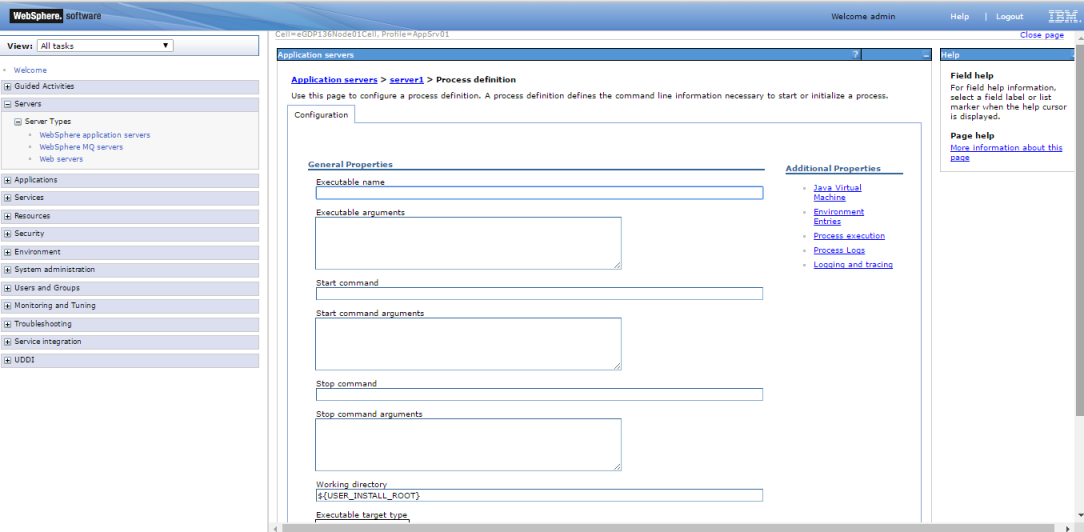The height and width of the screenshot is (532, 1084).
Task: Collapse the Server Types tree node
Action: (19, 122)
